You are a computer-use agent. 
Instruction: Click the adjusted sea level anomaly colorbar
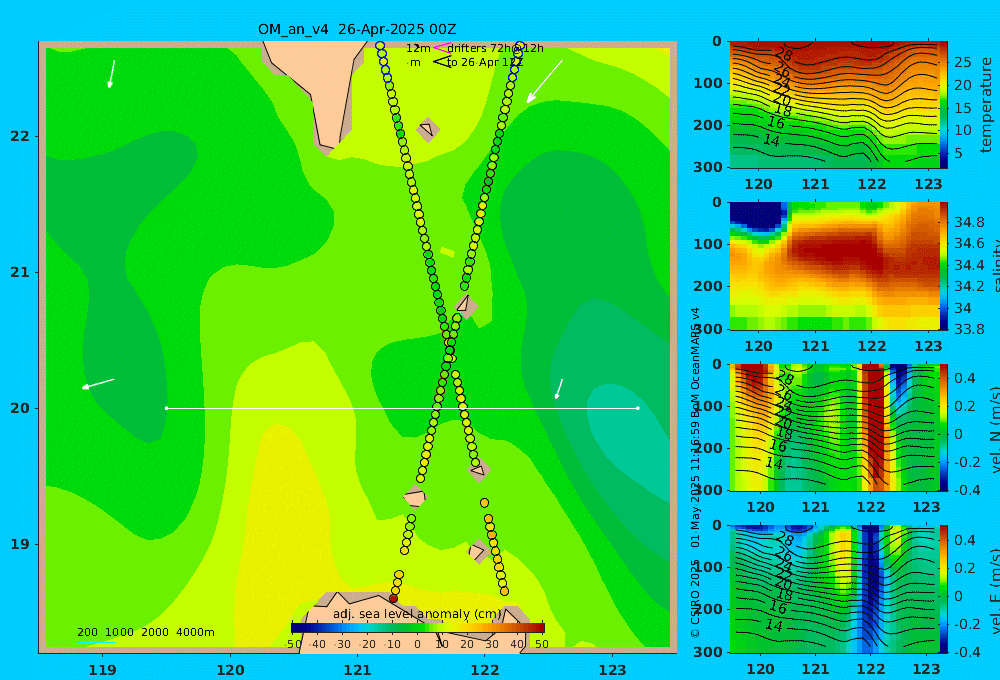click(418, 627)
